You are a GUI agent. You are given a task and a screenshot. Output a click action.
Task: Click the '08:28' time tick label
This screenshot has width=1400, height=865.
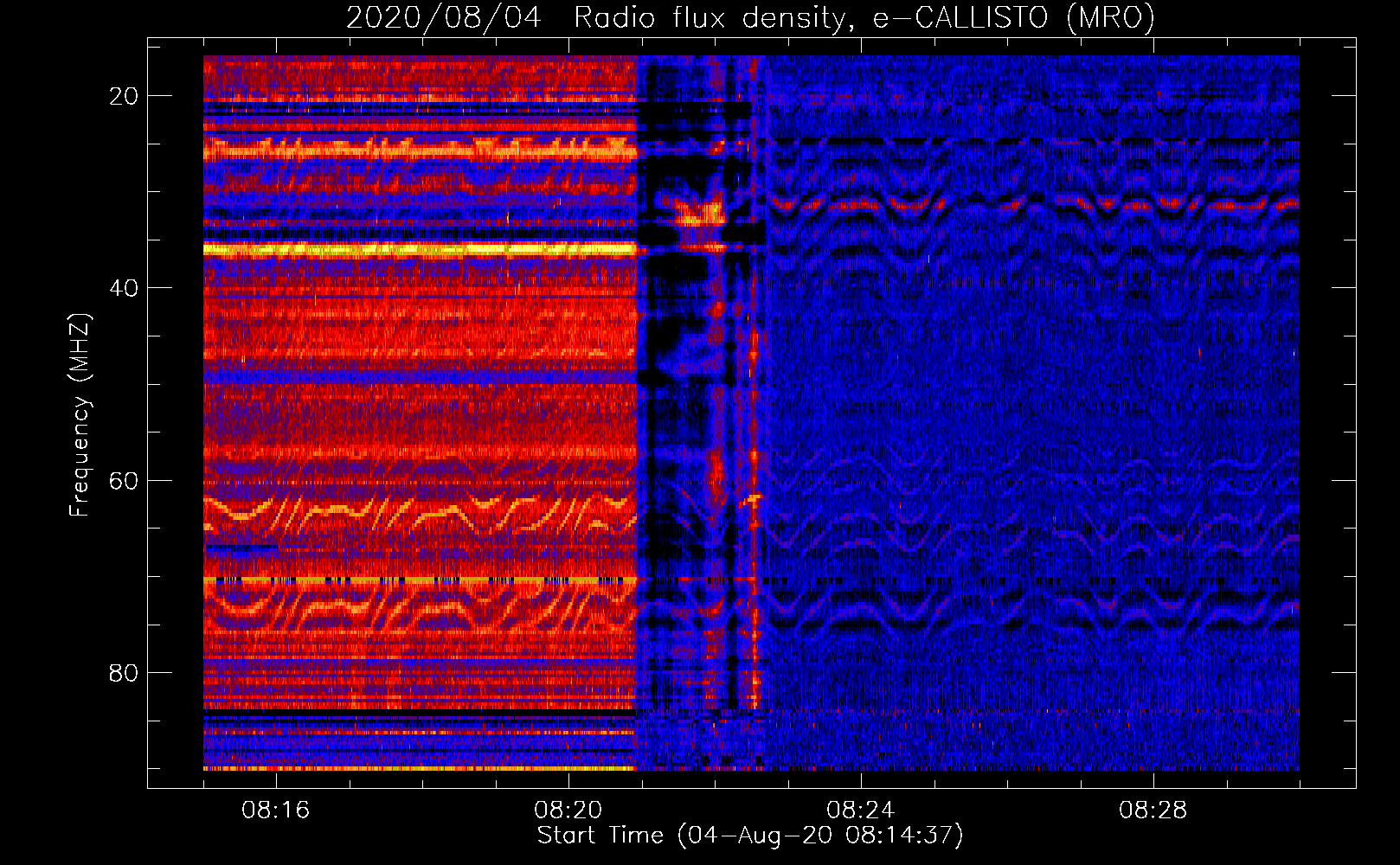click(1153, 811)
